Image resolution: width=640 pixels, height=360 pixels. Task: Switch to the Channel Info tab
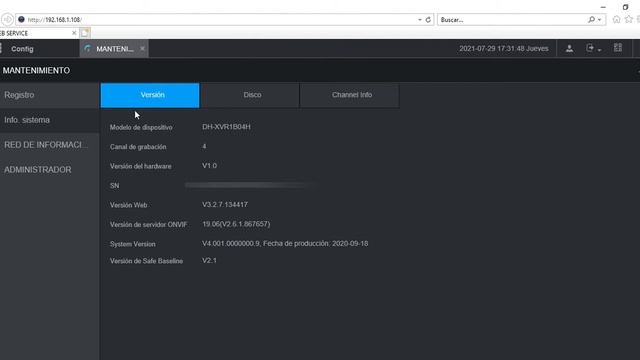click(x=349, y=95)
